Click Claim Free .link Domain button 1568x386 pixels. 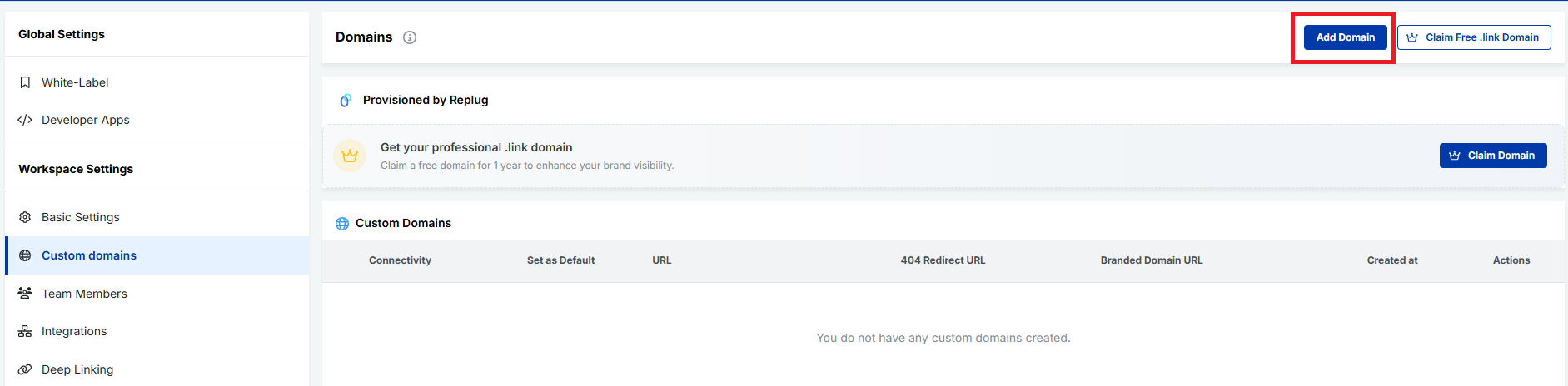coord(1474,37)
